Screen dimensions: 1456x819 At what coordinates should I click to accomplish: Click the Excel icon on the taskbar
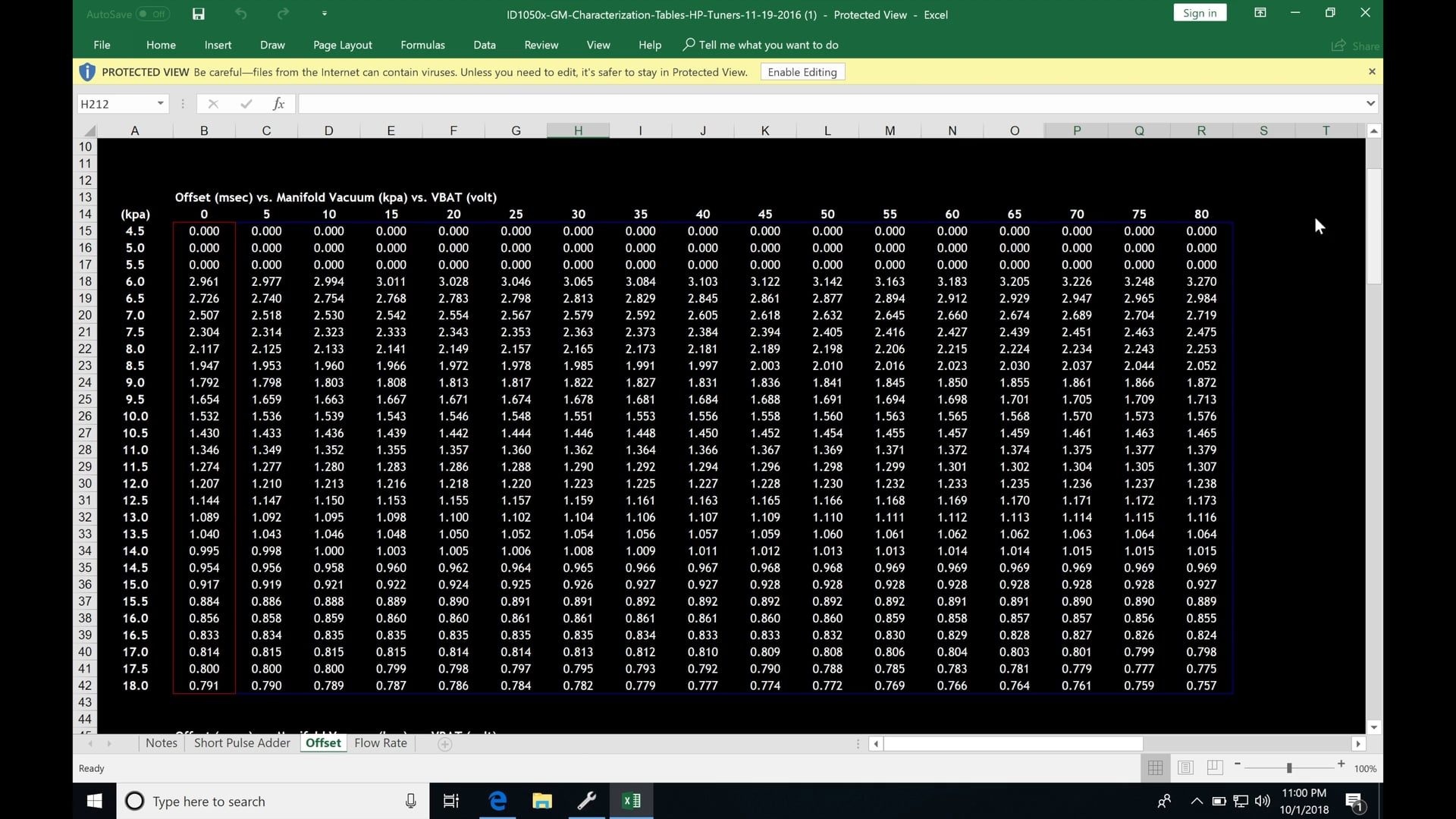tap(632, 800)
